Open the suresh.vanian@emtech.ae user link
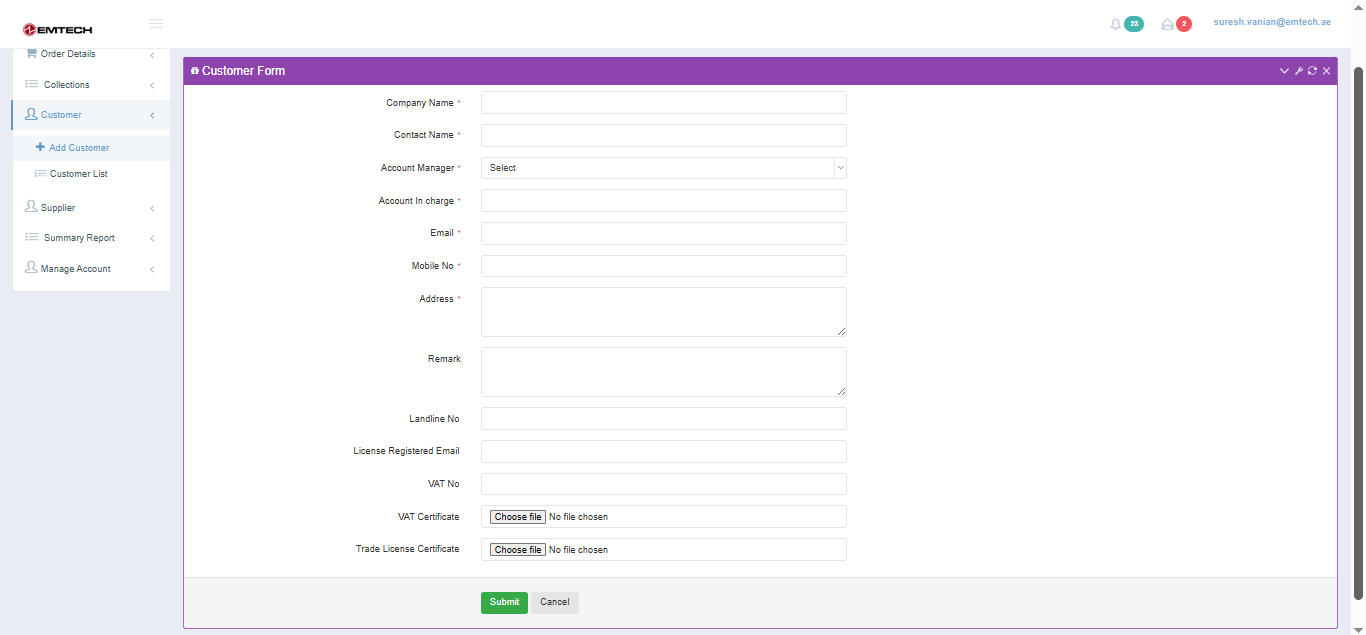 coord(1271,22)
